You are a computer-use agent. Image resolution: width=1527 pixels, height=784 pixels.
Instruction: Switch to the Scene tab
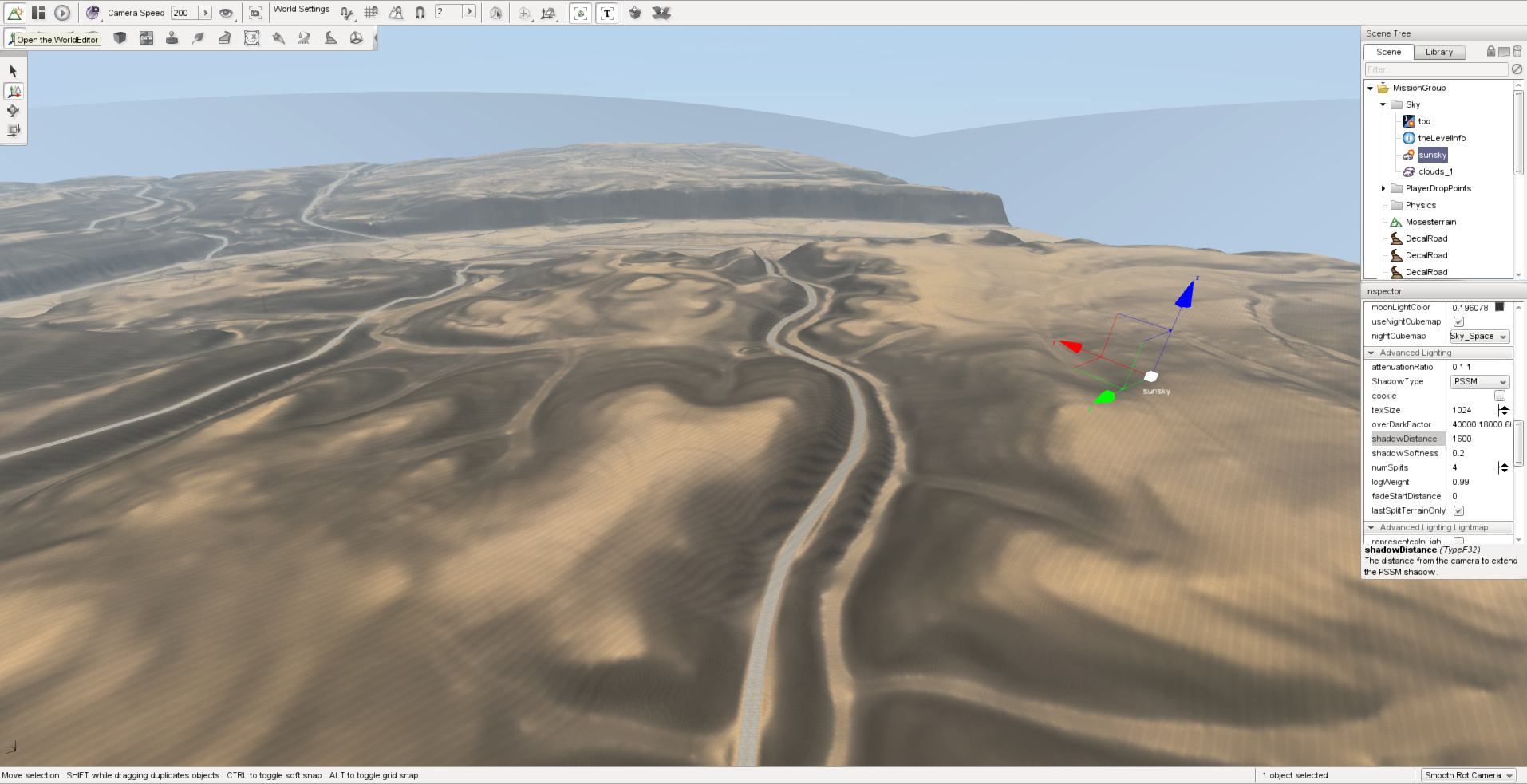click(1388, 52)
